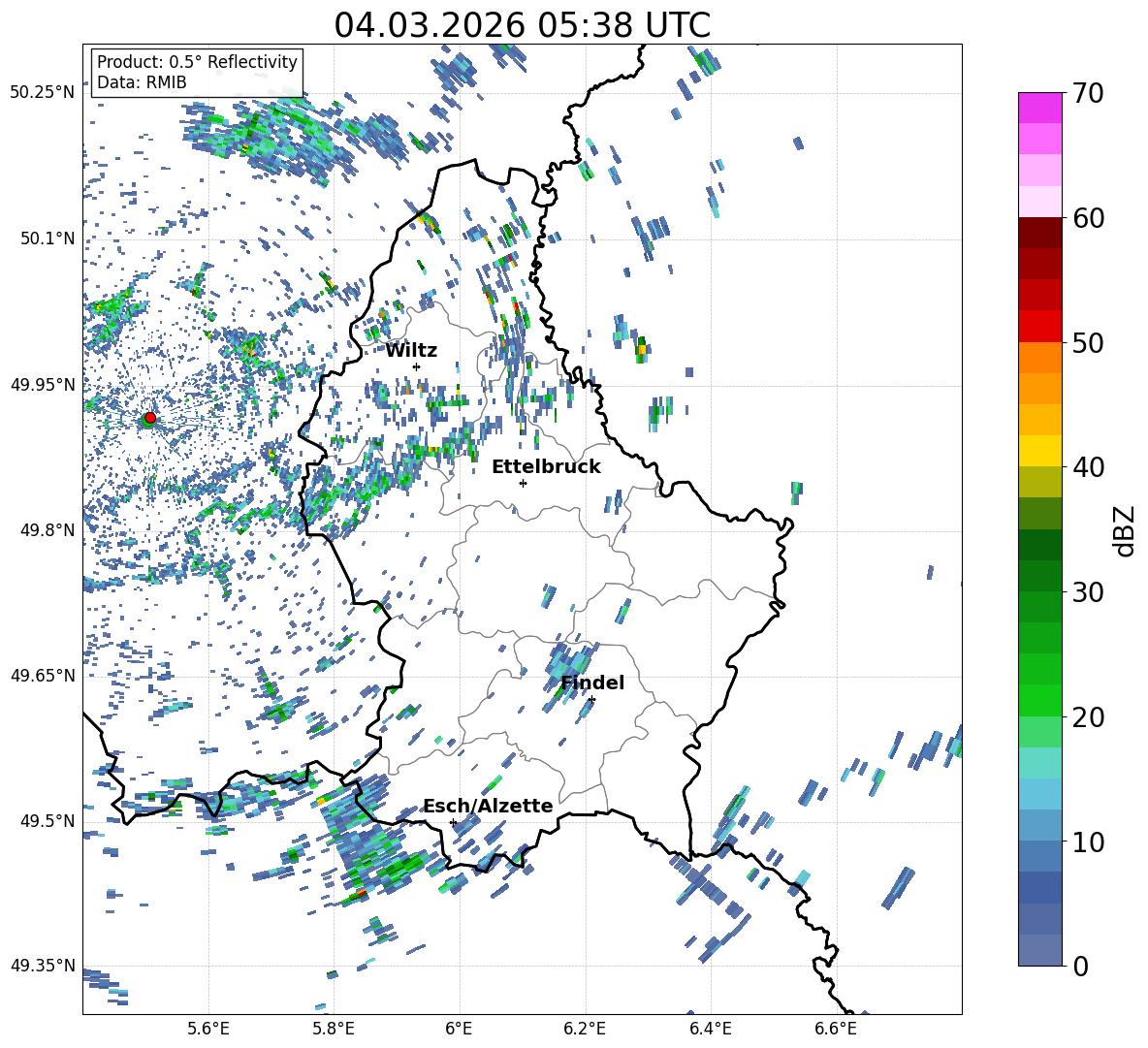Click the 49.8°N latitude tick label
This screenshot has height=1048, width=1148.
[48, 530]
